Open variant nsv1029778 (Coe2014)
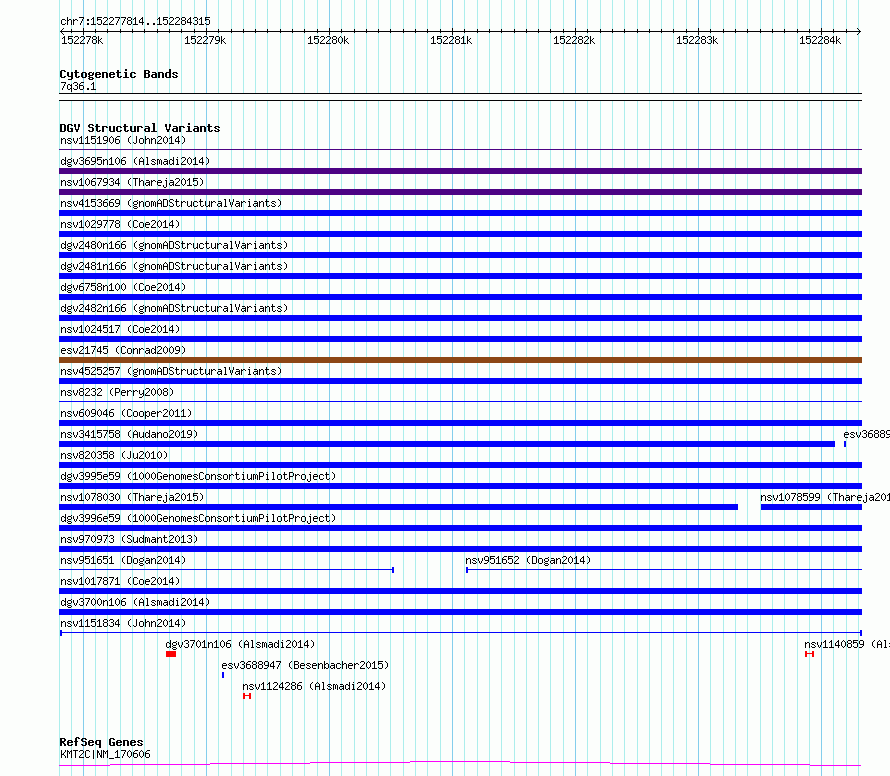 click(120, 224)
